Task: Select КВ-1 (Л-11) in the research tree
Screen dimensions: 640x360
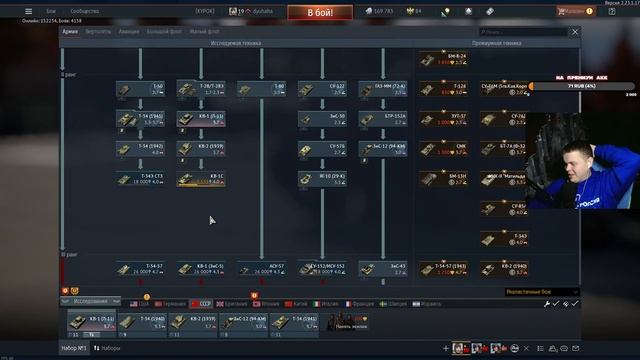Action: coord(201,119)
